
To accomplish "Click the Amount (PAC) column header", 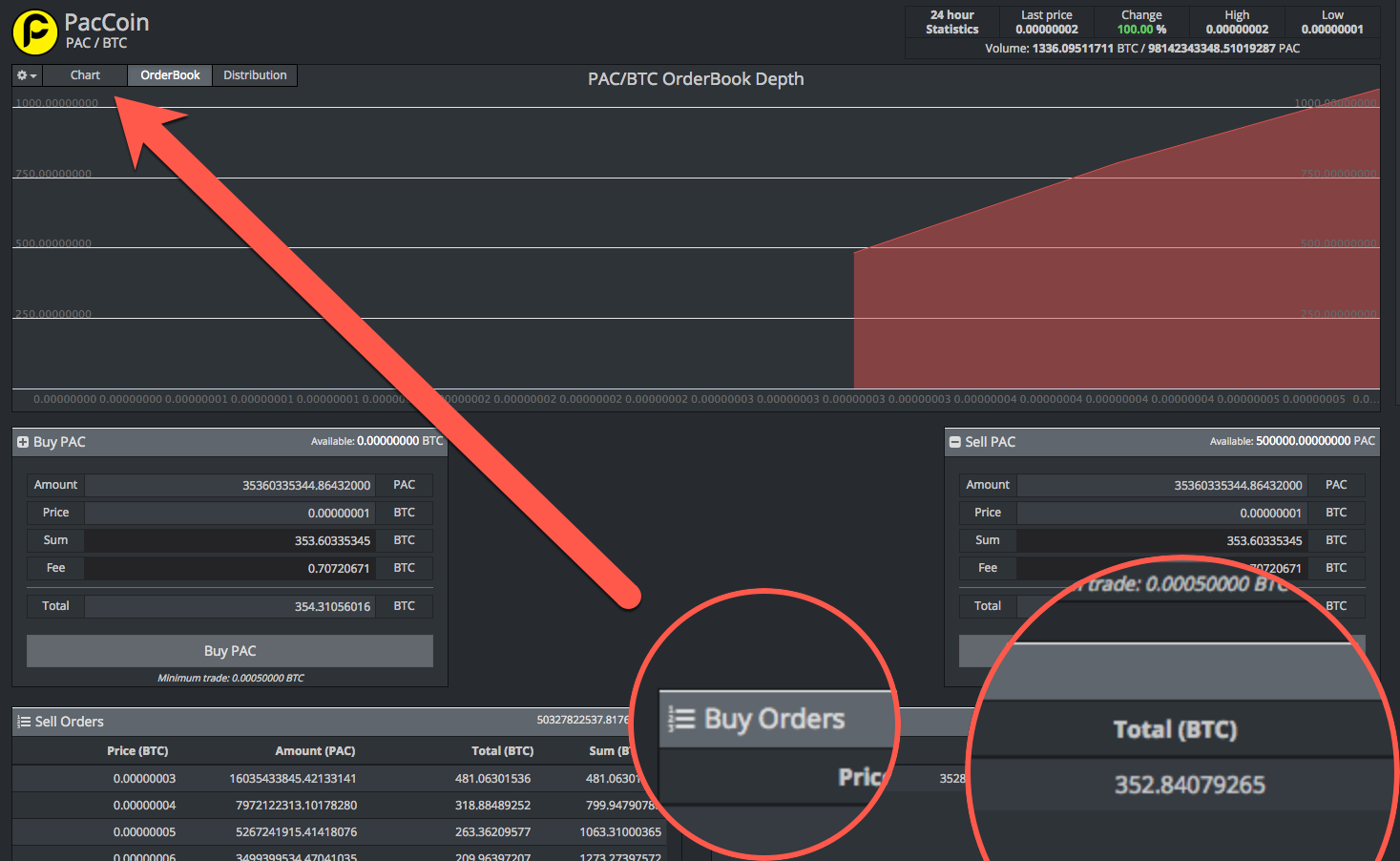I will coord(315,751).
